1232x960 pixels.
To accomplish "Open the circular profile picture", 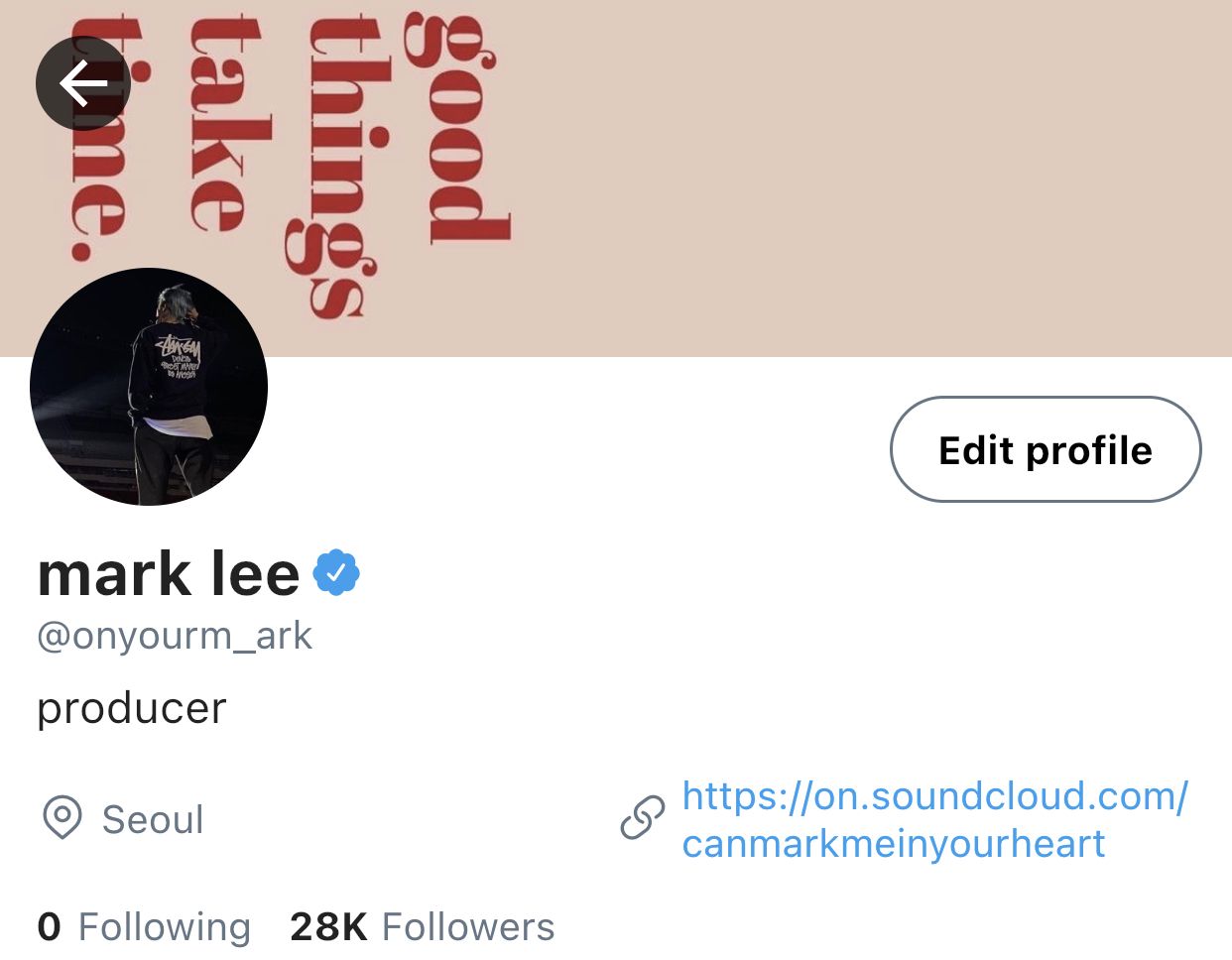I will tap(149, 387).
